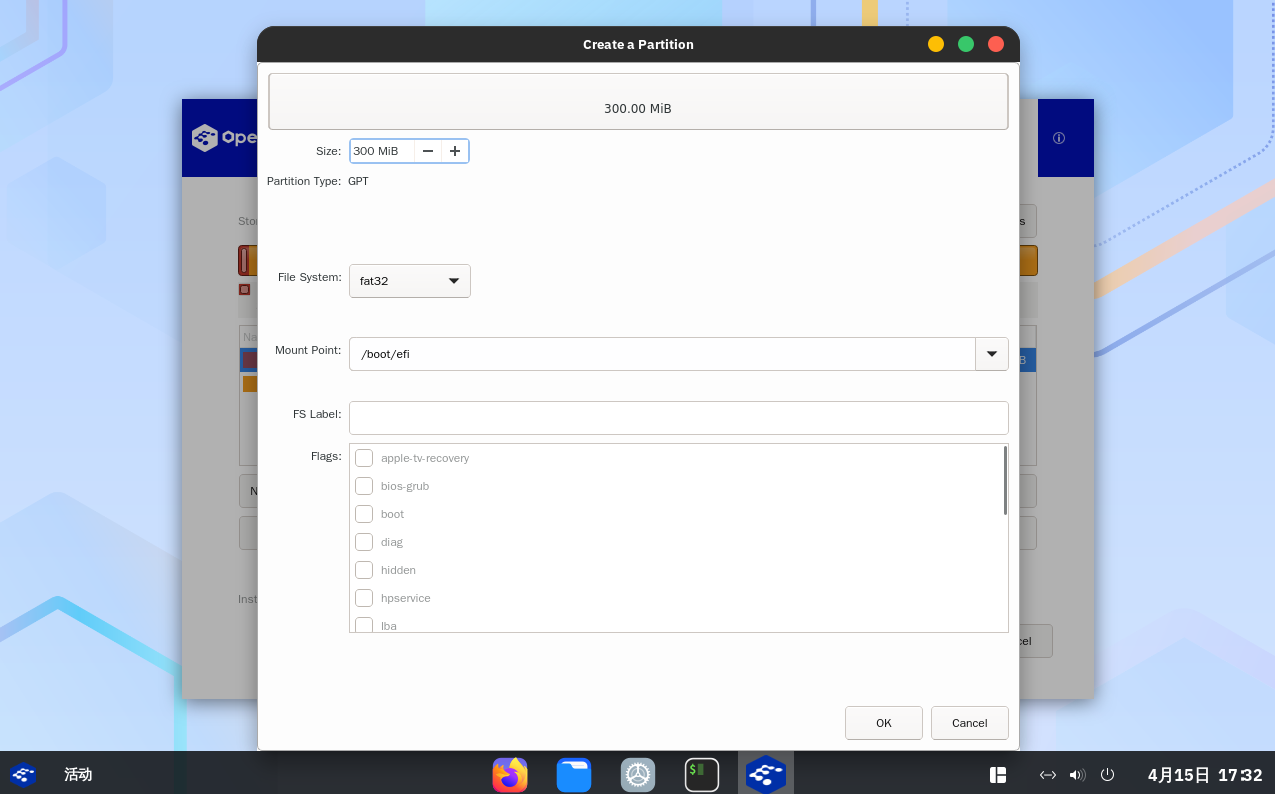Increase partition size with the plus button
This screenshot has width=1275, height=794.
point(455,151)
